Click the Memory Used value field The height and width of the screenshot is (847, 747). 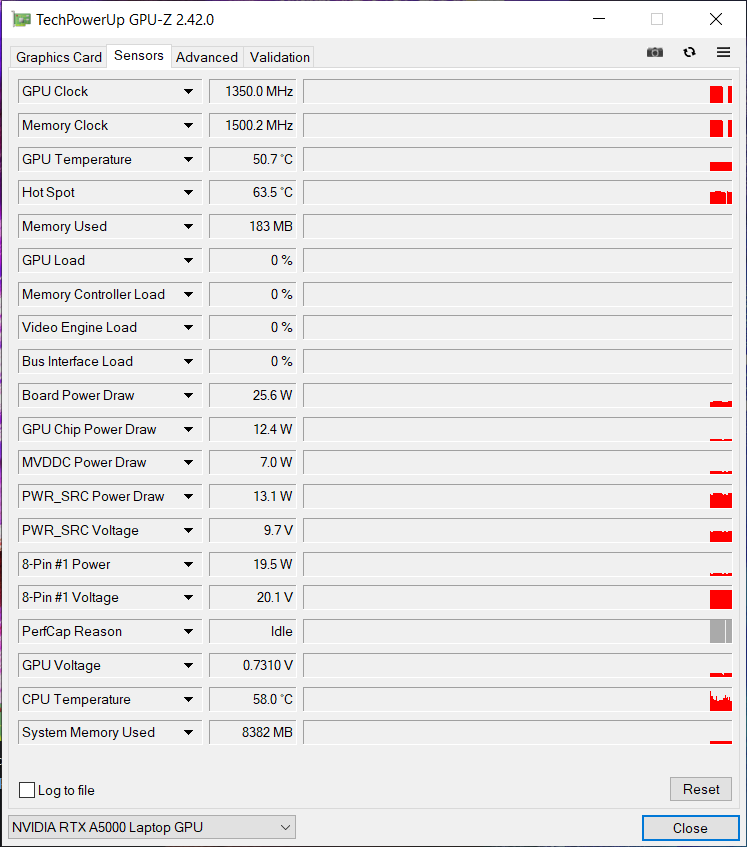[x=255, y=227]
